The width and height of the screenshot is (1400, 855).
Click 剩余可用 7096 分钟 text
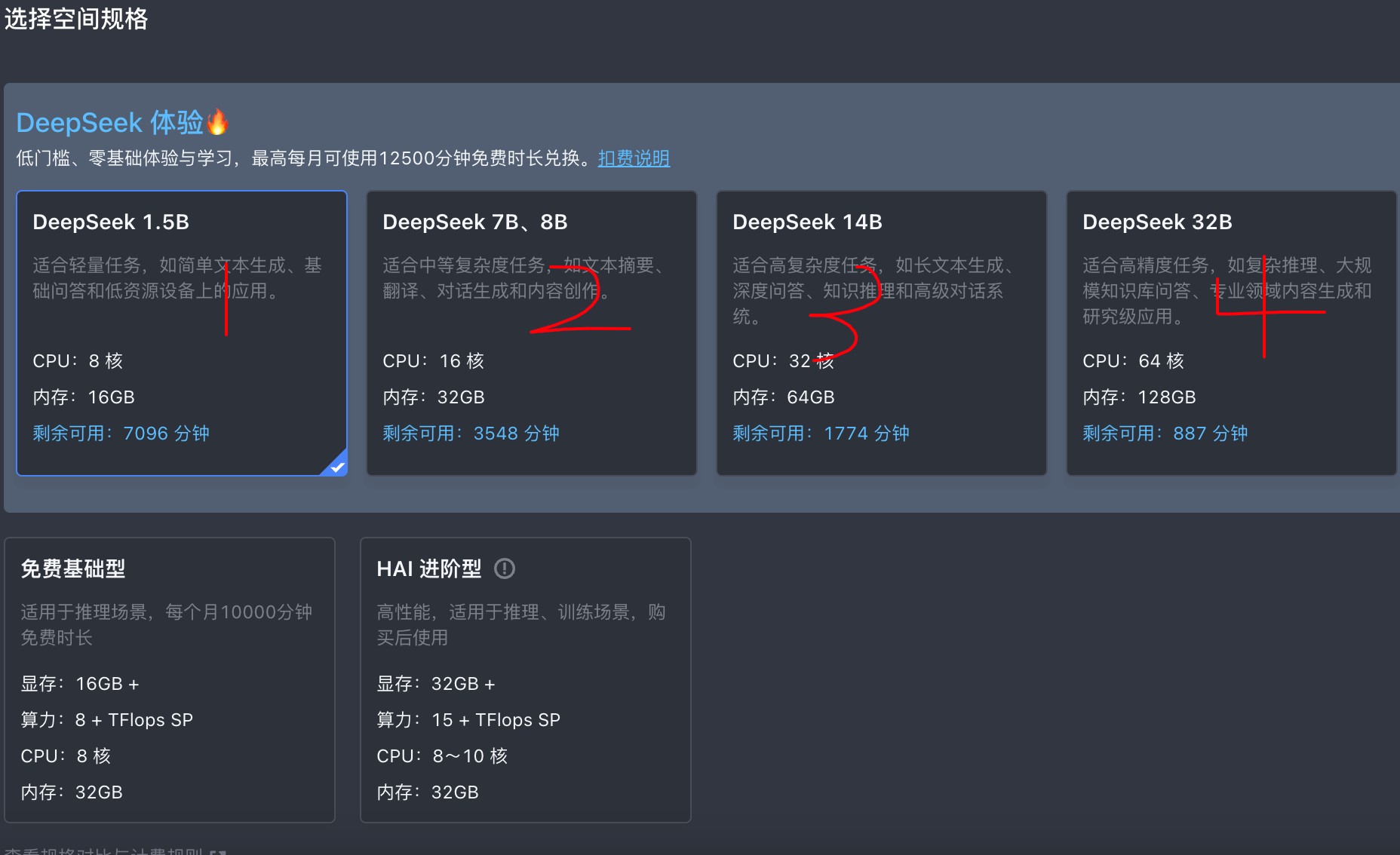[x=121, y=434]
